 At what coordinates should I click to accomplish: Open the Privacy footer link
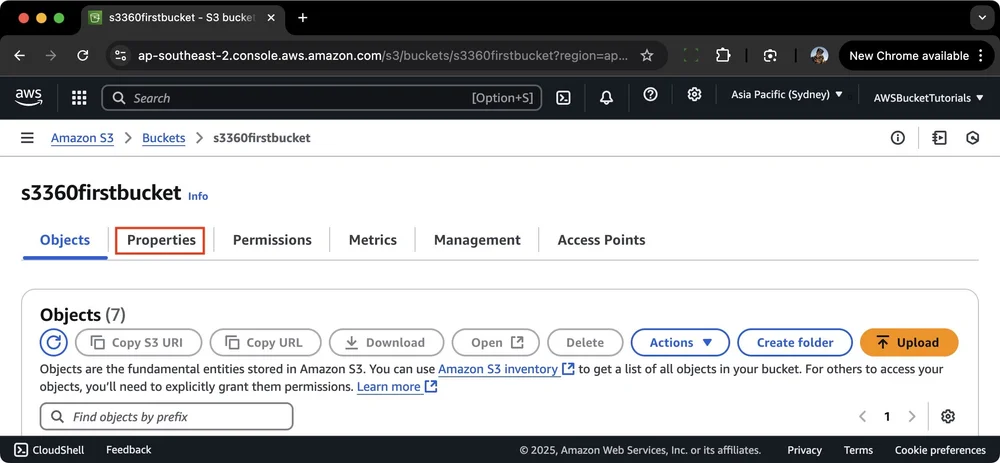pos(804,450)
